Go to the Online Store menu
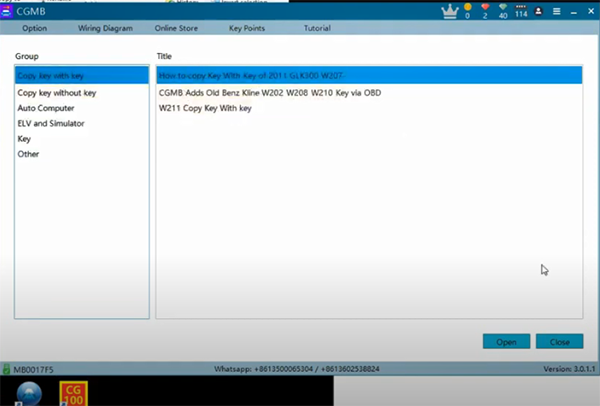The image size is (600, 406). pyautogui.click(x=175, y=28)
